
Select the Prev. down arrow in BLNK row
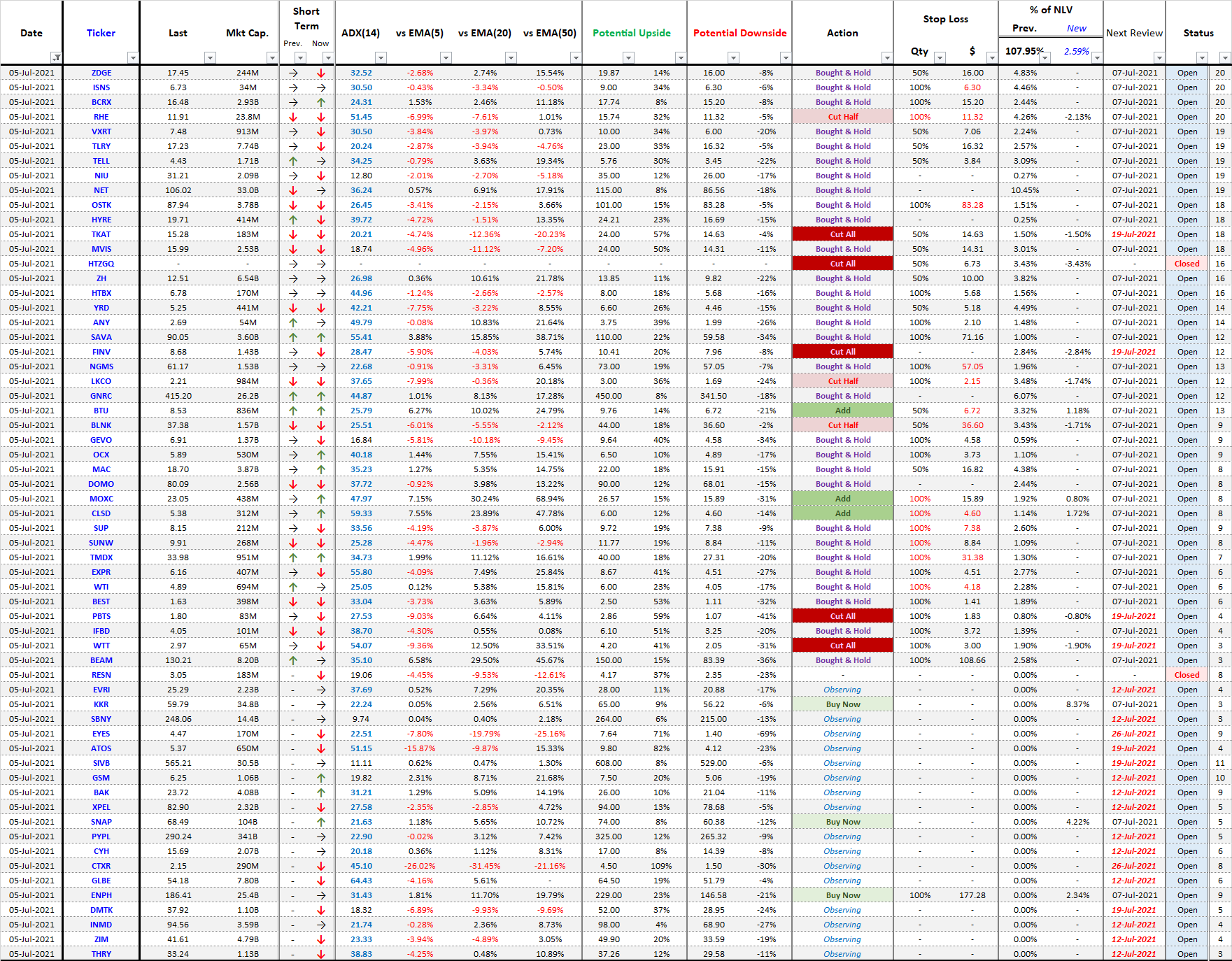(293, 425)
